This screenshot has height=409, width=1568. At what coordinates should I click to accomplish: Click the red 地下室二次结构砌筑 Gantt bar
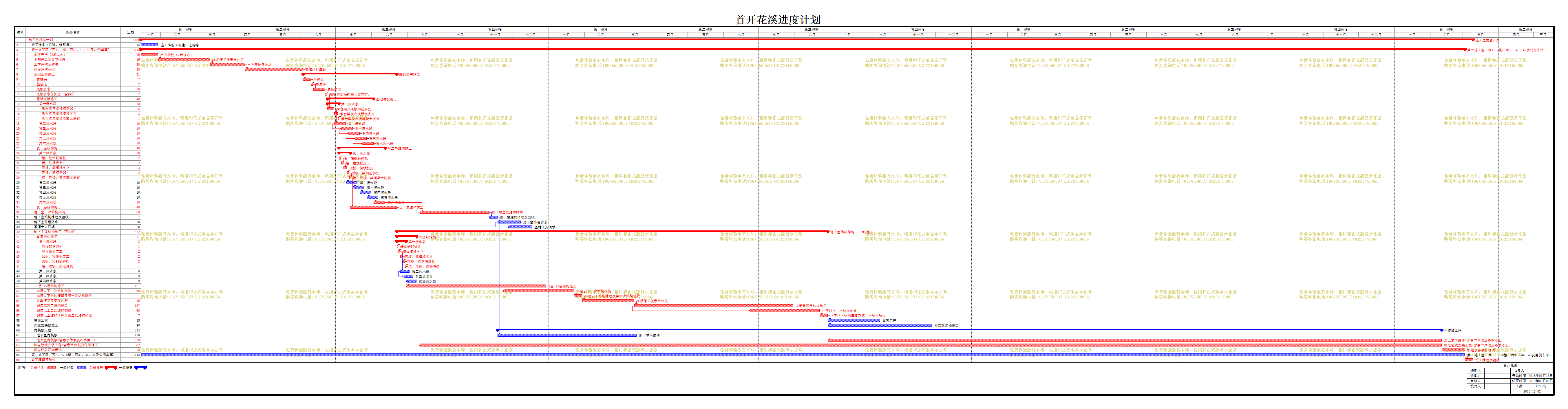tap(455, 212)
